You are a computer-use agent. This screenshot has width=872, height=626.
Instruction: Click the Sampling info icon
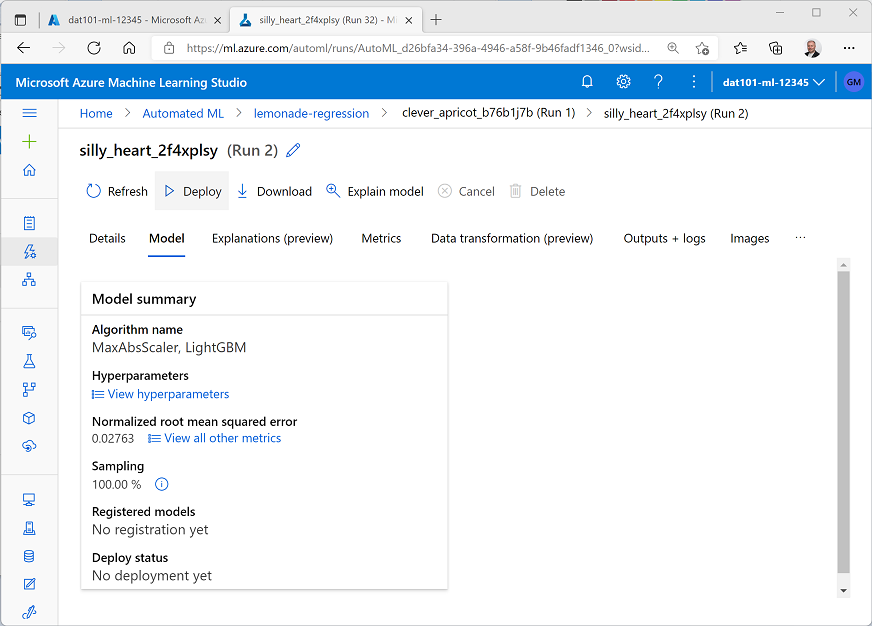[162, 484]
